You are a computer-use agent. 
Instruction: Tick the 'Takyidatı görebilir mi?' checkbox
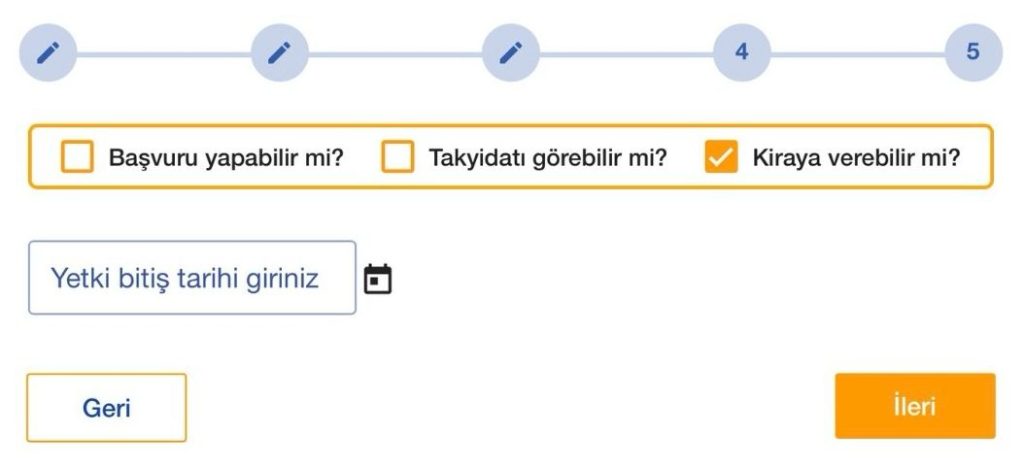coord(398,157)
